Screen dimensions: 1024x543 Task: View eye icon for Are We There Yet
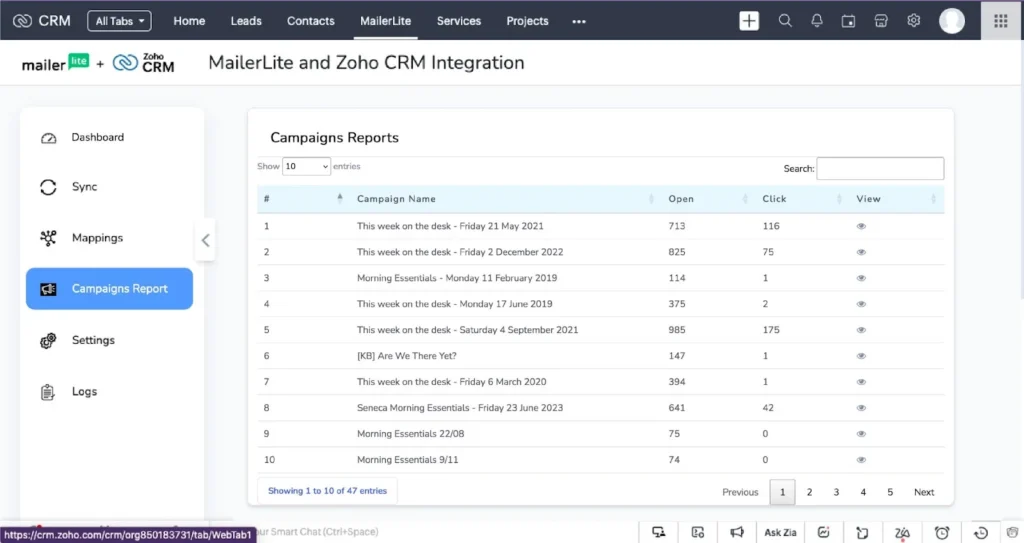(x=861, y=356)
